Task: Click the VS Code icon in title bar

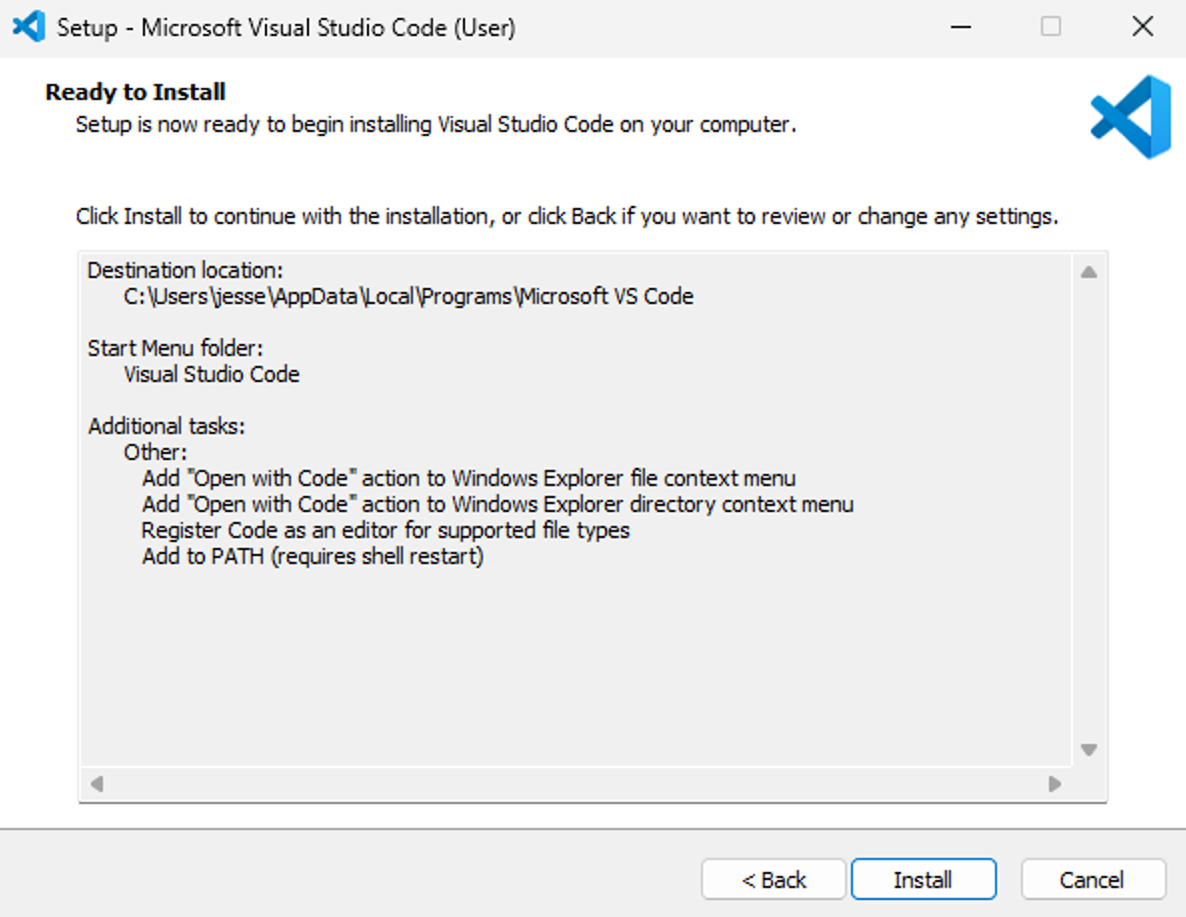Action: 28,27
